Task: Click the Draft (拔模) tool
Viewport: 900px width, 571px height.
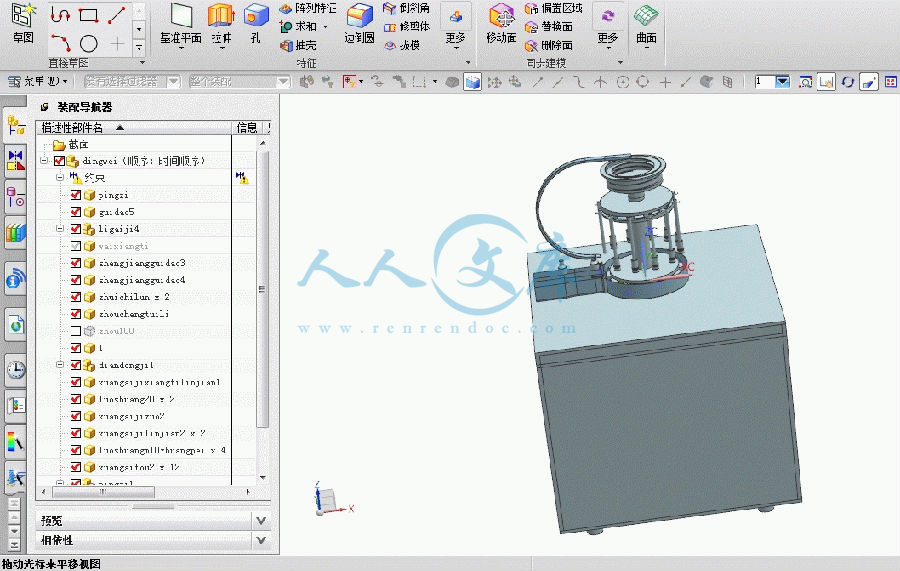Action: (402, 45)
